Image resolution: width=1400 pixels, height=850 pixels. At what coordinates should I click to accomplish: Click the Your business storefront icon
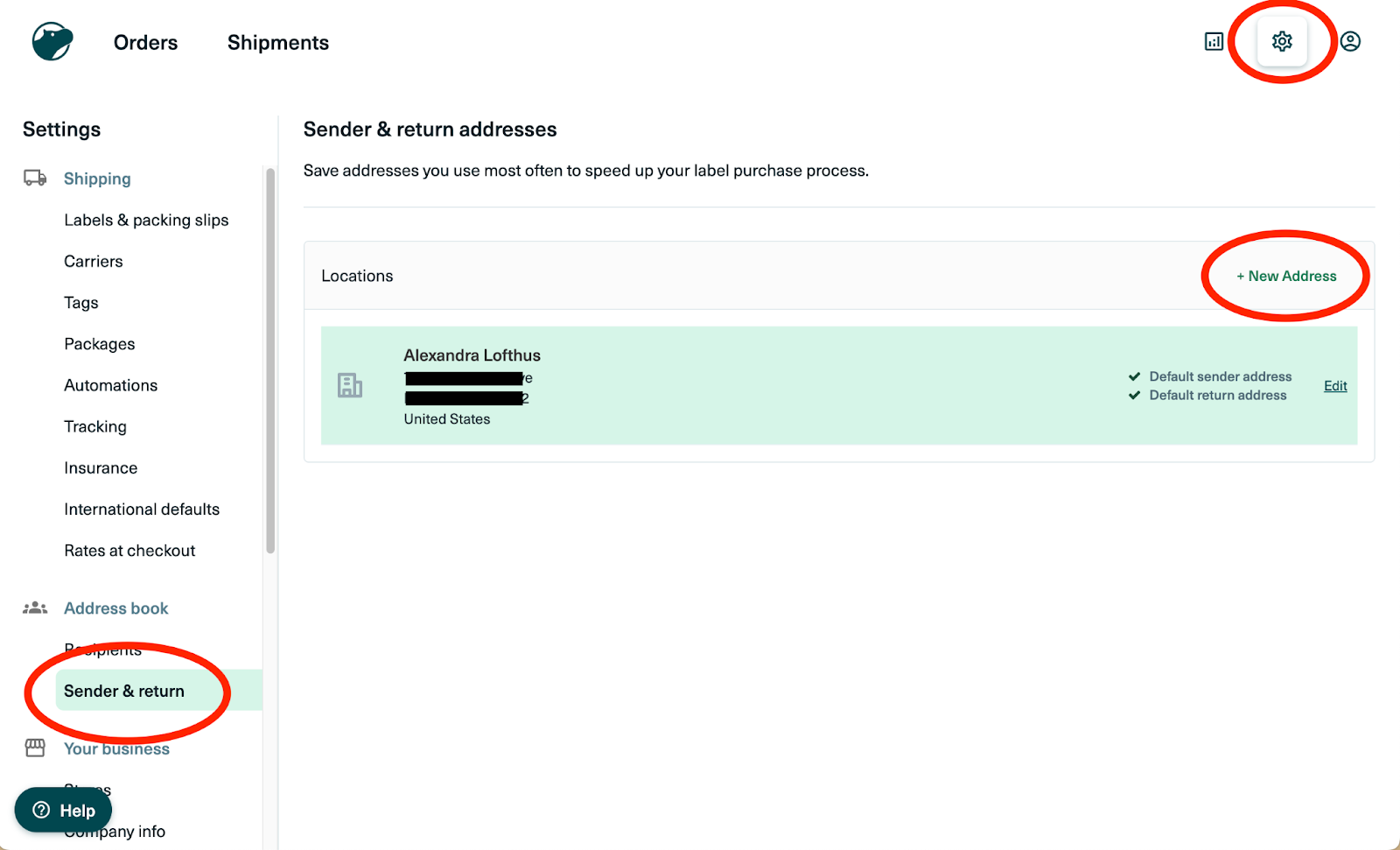click(x=35, y=748)
